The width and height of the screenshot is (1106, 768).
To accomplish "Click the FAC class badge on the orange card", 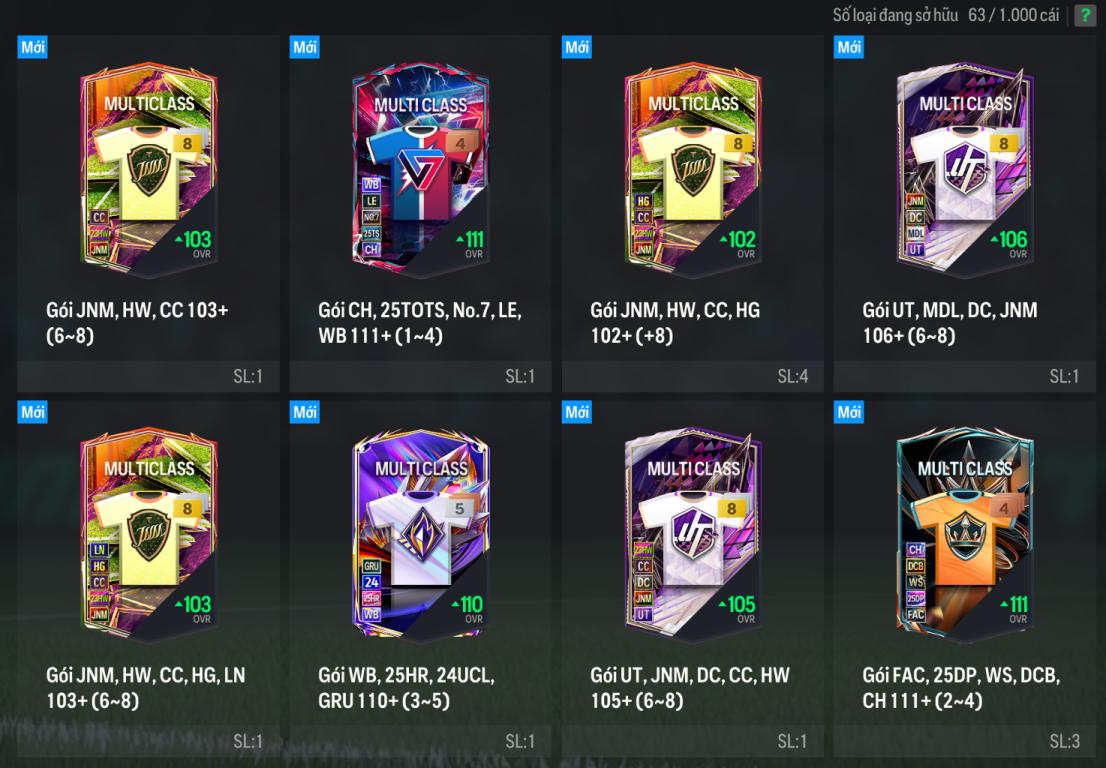I will pyautogui.click(x=916, y=614).
